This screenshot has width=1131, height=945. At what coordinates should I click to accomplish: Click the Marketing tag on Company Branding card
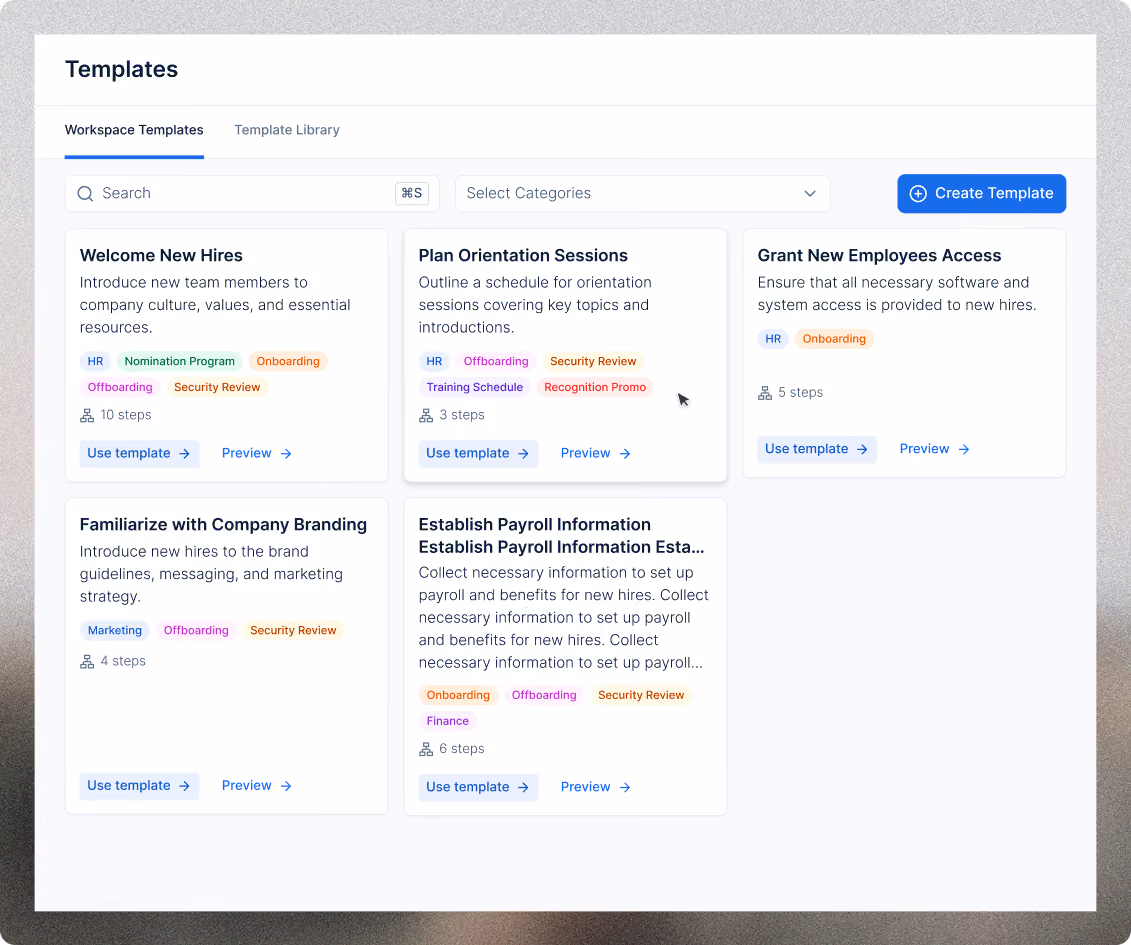pyautogui.click(x=115, y=630)
